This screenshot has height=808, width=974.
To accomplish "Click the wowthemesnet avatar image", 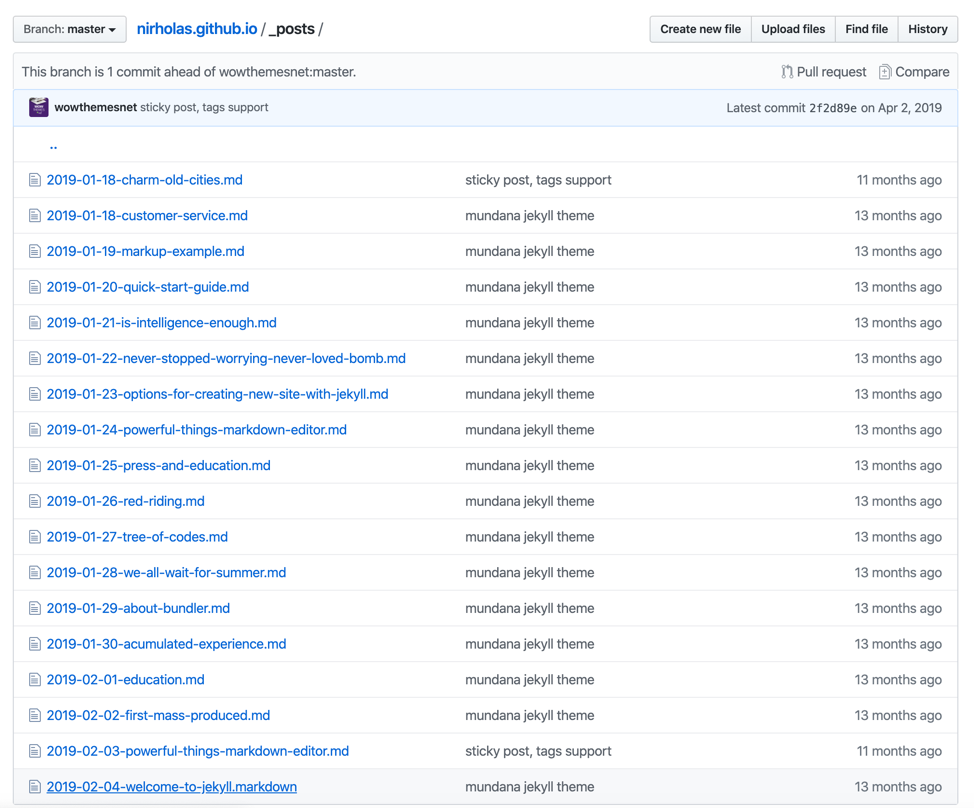I will 39,107.
